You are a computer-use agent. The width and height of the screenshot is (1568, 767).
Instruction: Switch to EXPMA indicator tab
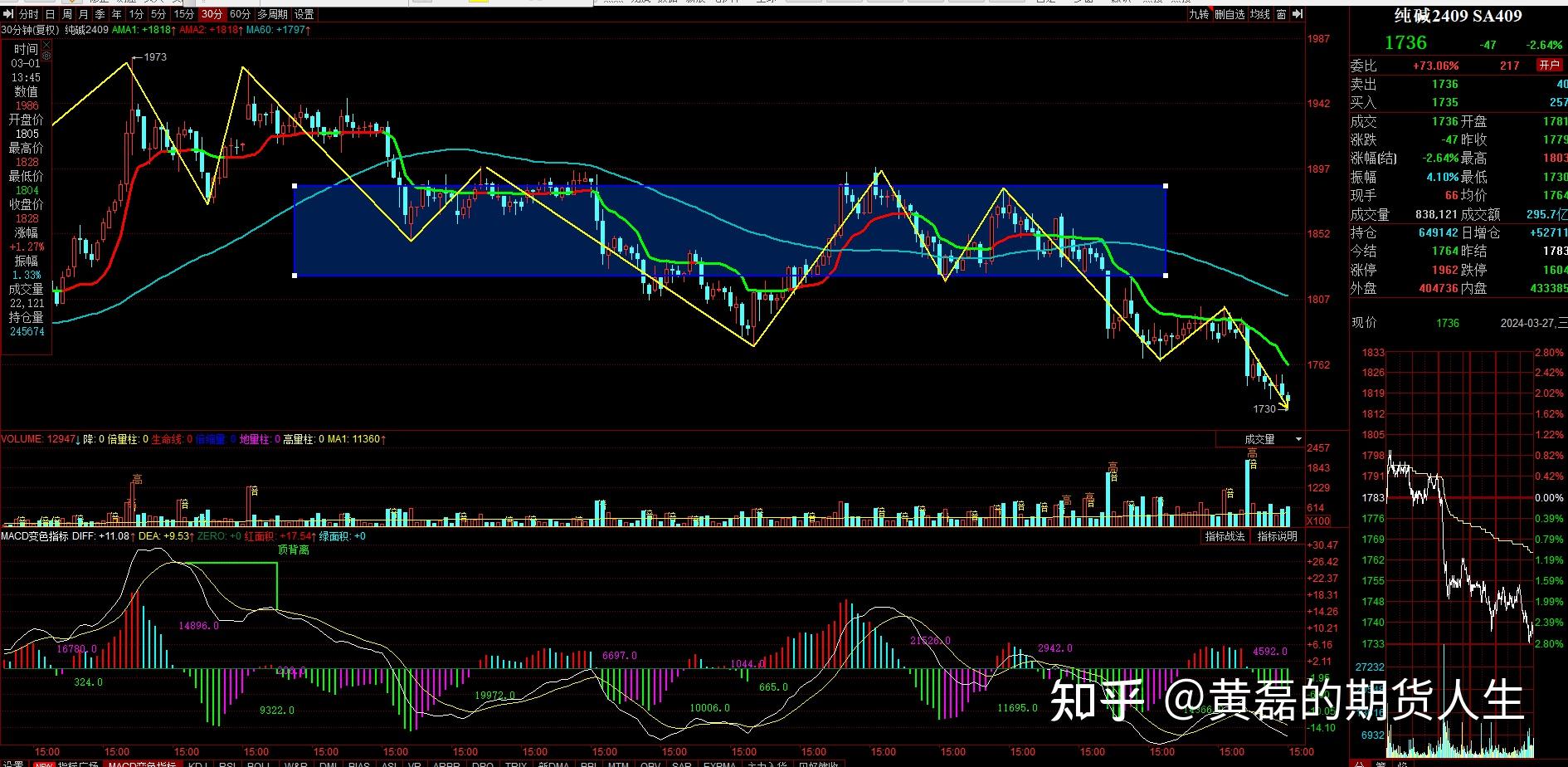pos(719,764)
